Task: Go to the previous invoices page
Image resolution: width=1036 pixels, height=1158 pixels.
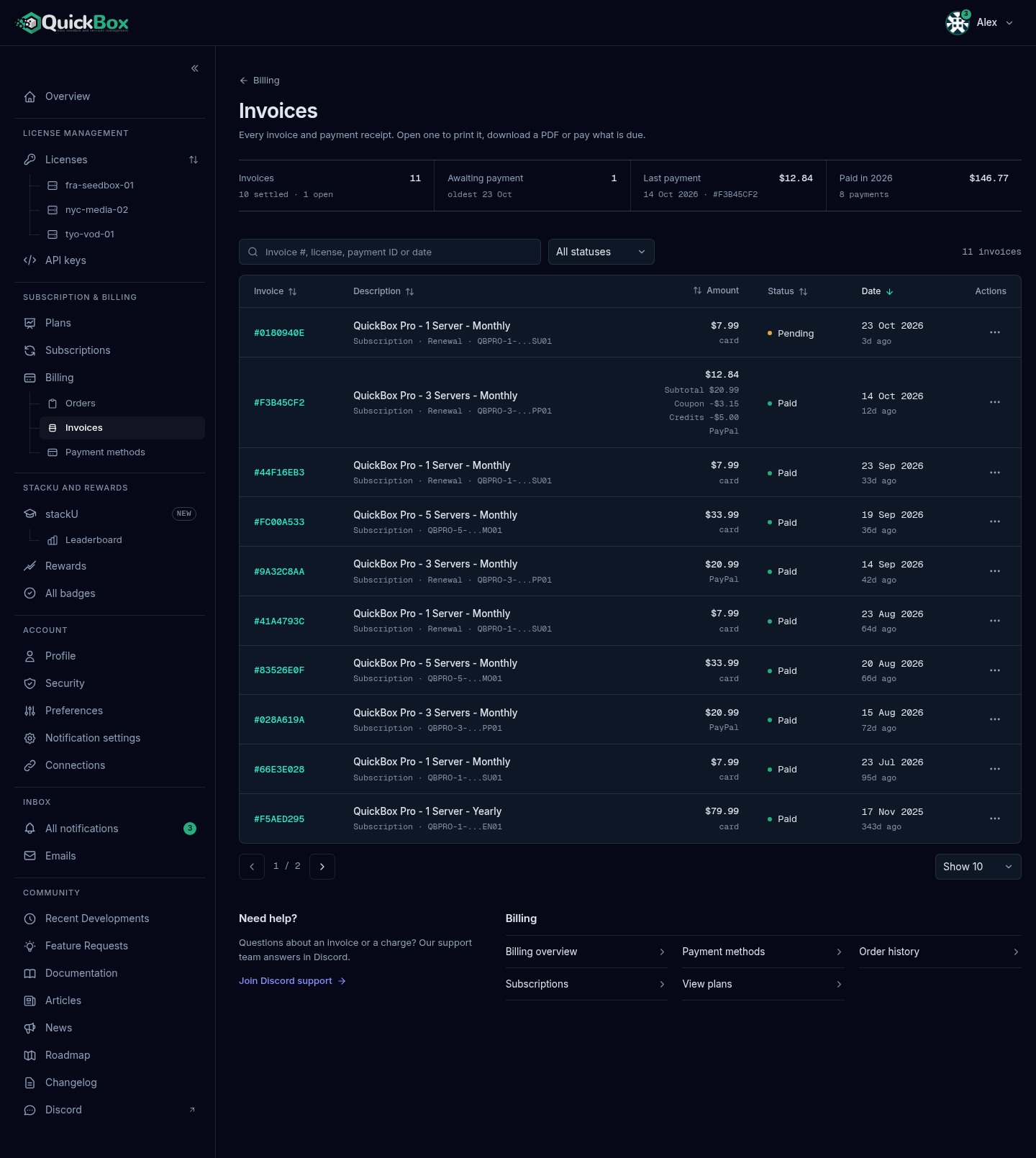Action: [252, 866]
